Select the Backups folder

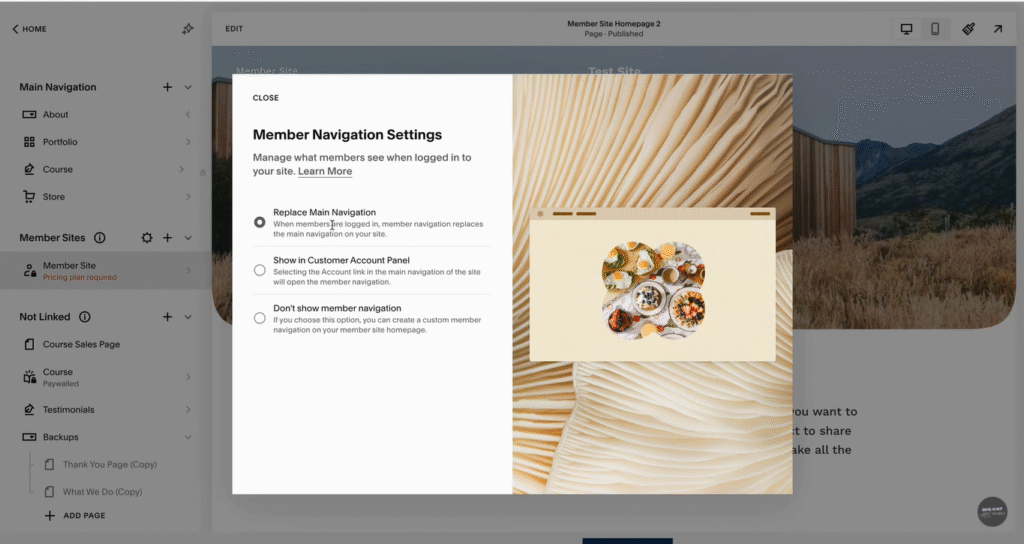click(60, 437)
